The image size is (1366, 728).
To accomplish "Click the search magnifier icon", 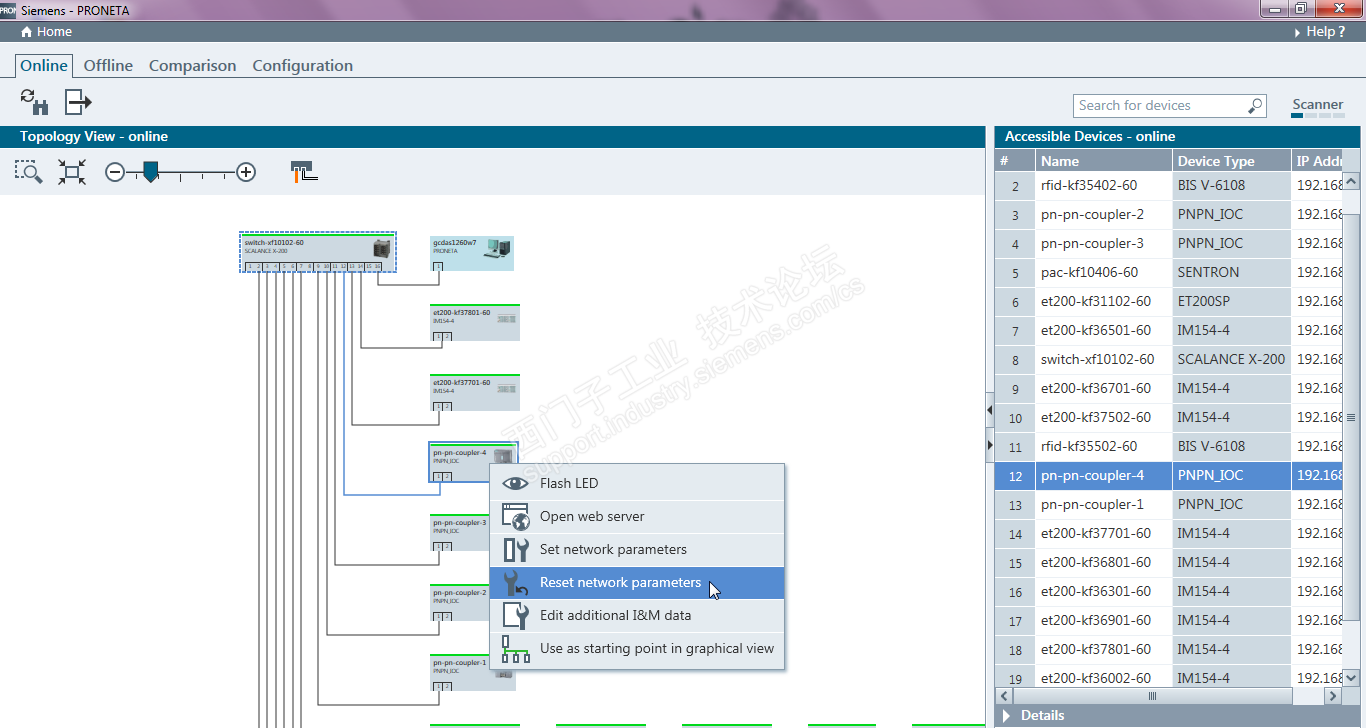I will coord(1255,106).
